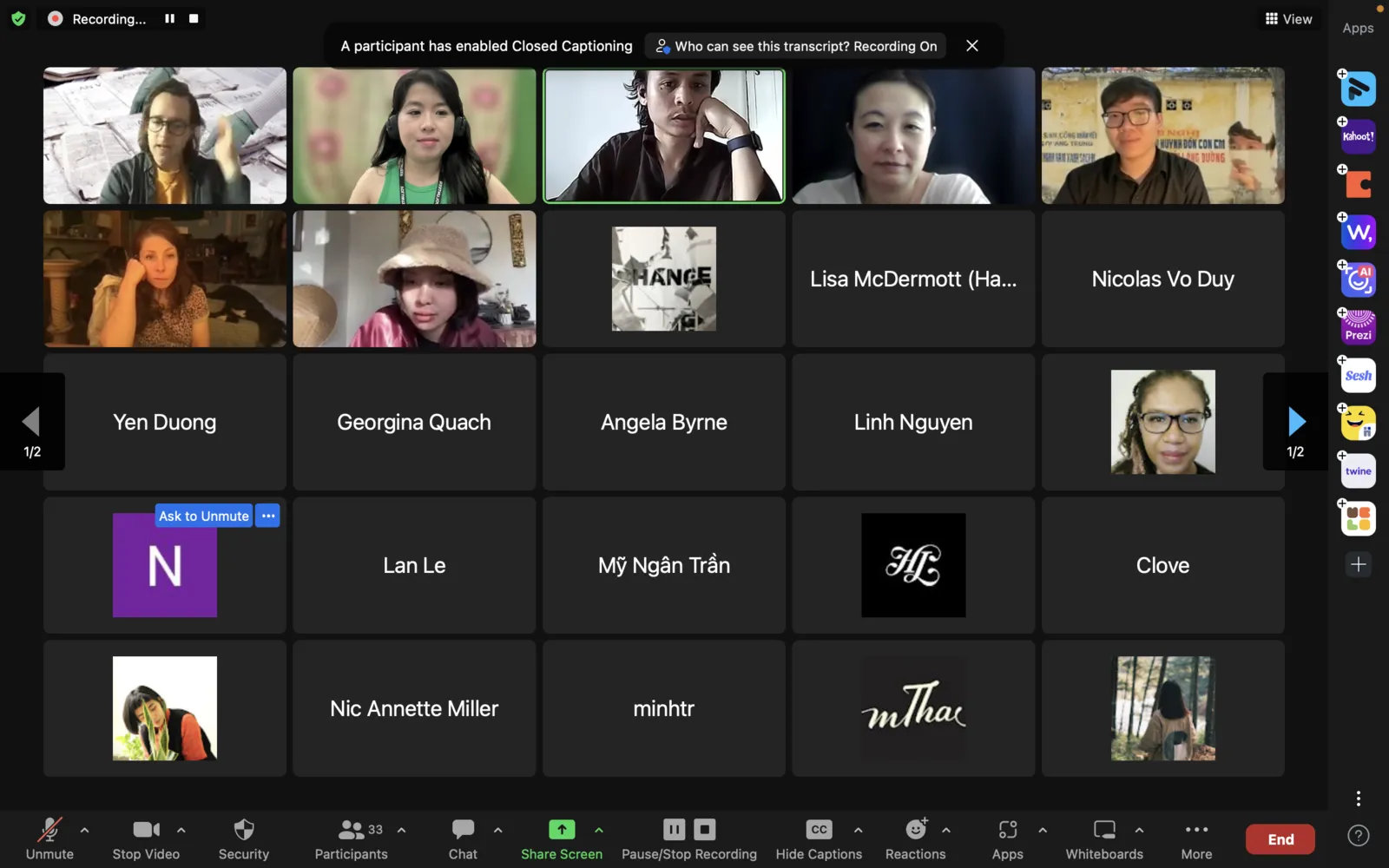Open the More options menu

coord(1196,831)
